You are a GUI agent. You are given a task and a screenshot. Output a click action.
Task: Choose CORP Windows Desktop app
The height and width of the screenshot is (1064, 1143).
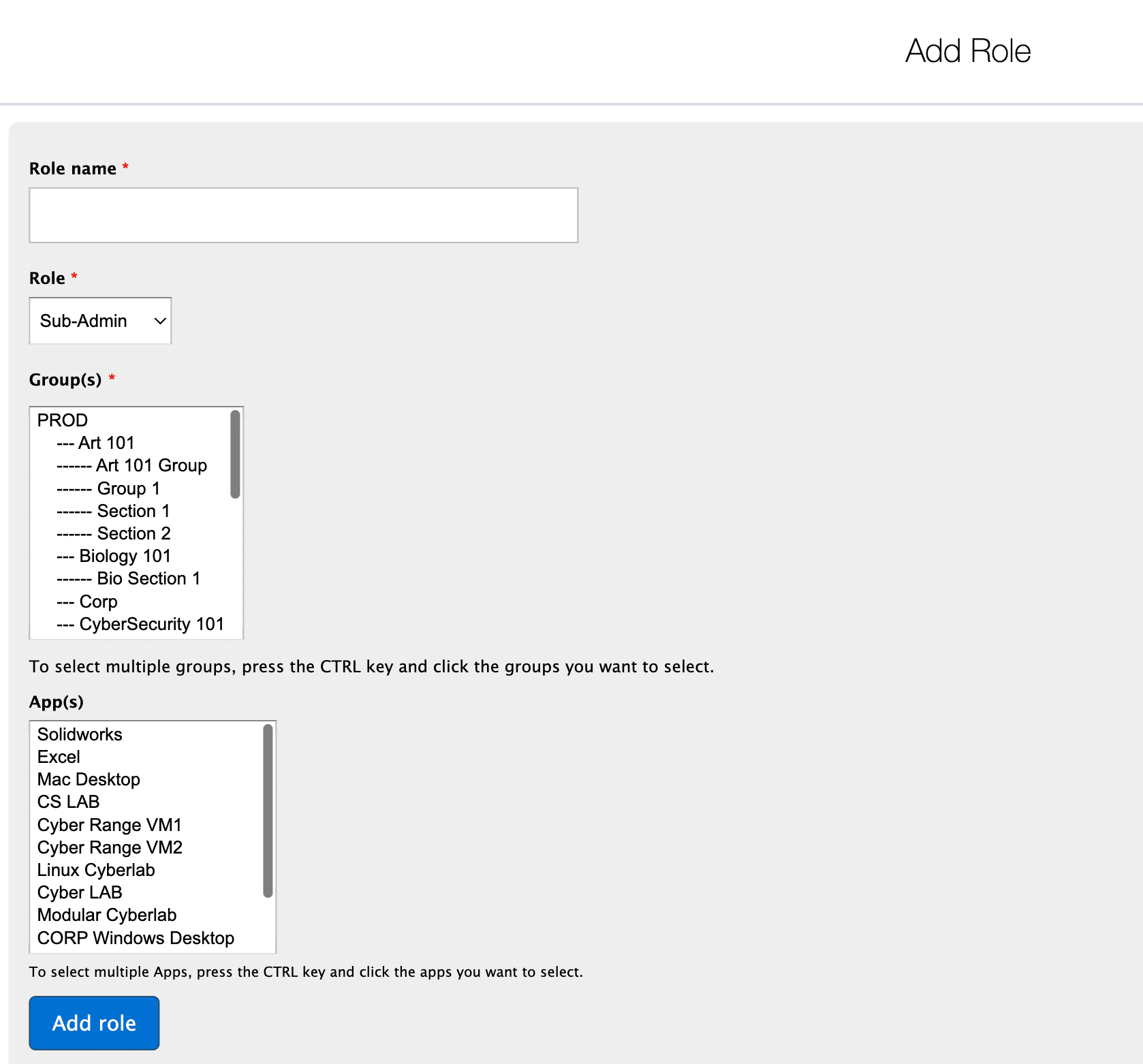click(136, 938)
